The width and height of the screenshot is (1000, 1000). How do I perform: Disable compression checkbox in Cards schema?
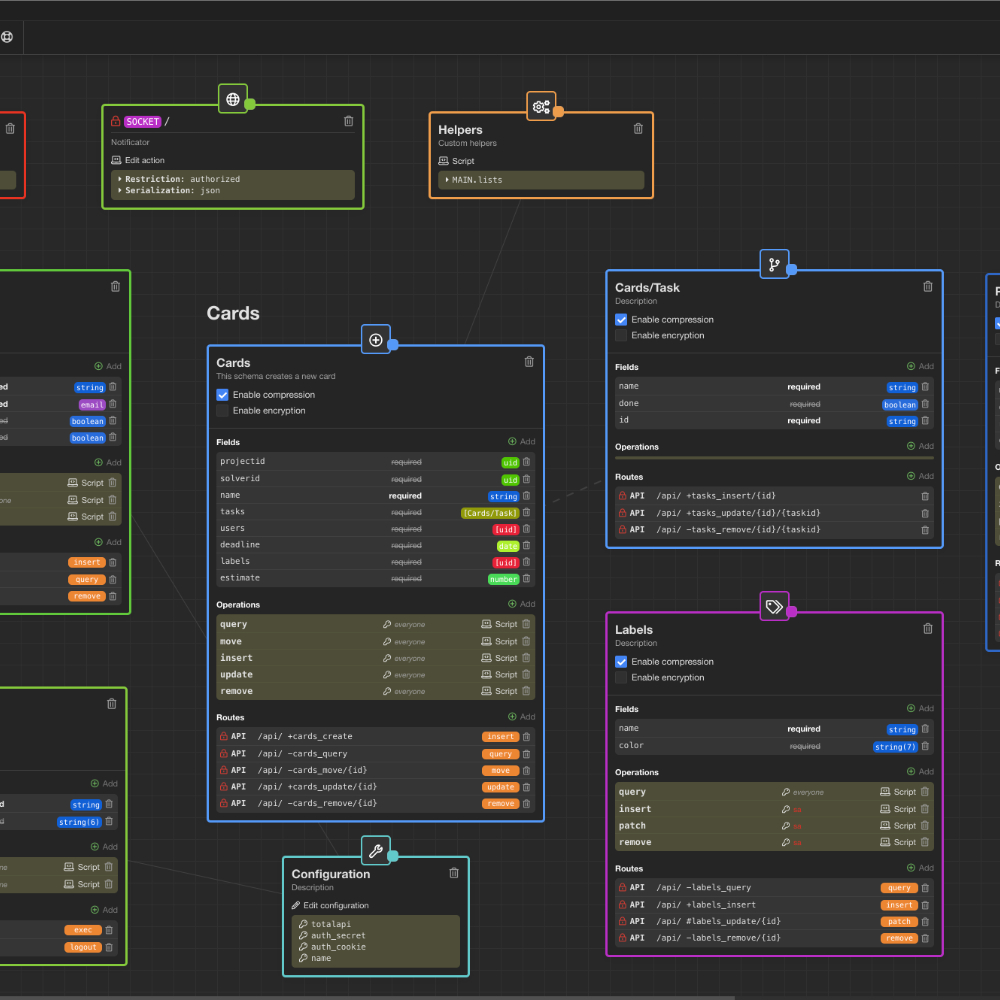pyautogui.click(x=223, y=395)
